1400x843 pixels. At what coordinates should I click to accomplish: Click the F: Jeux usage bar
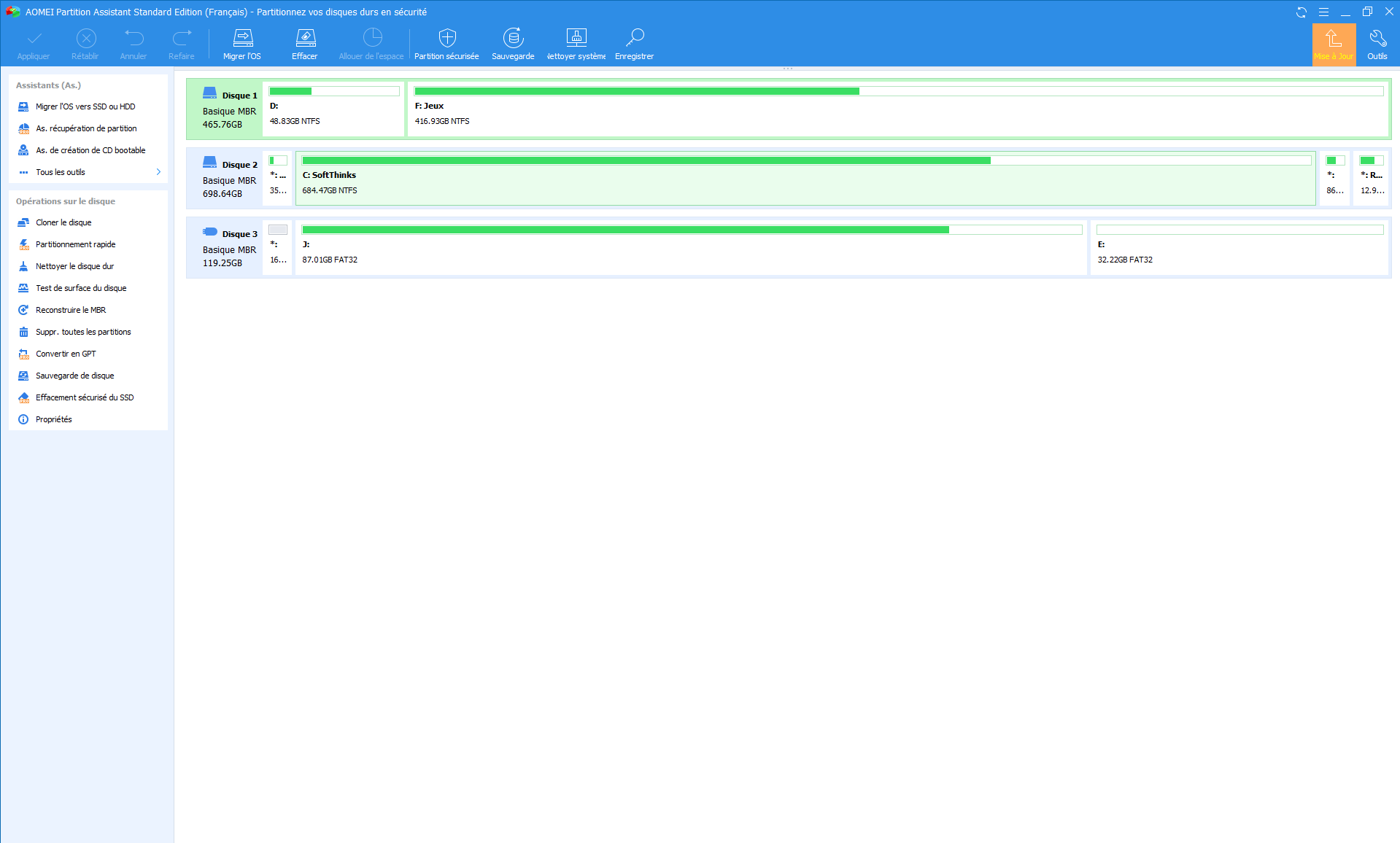(x=898, y=91)
